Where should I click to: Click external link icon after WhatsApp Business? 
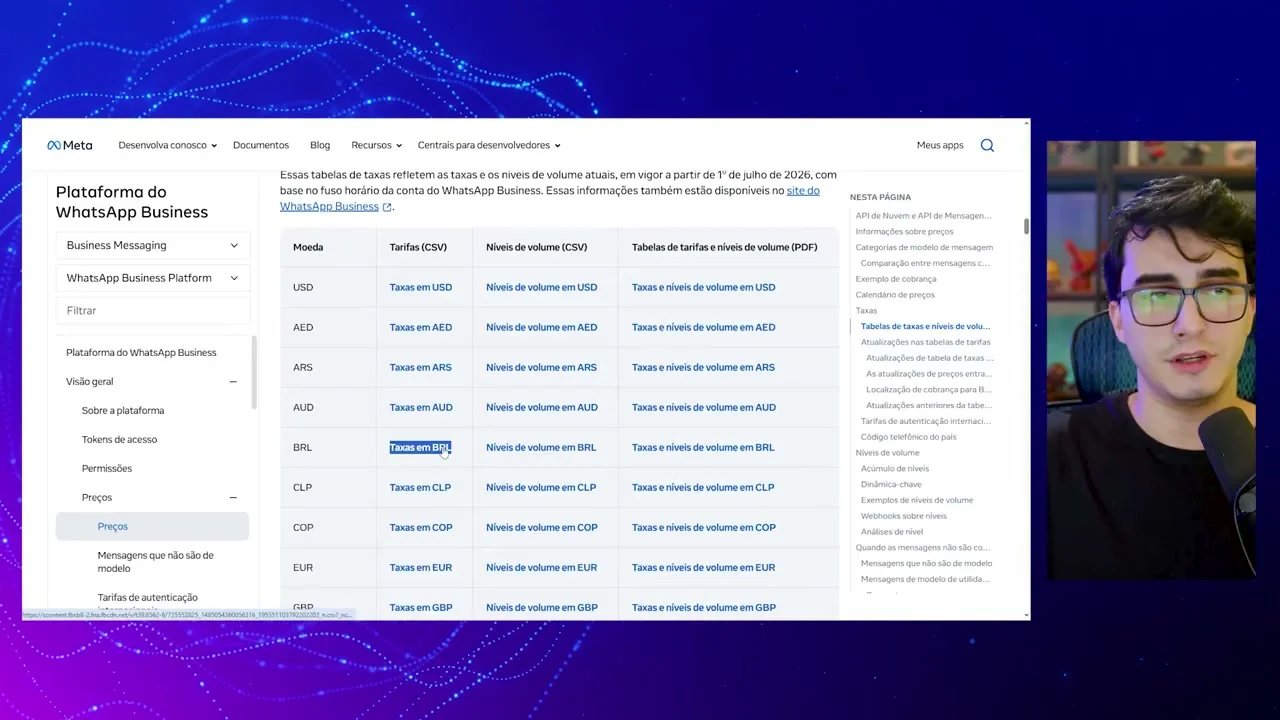click(387, 207)
